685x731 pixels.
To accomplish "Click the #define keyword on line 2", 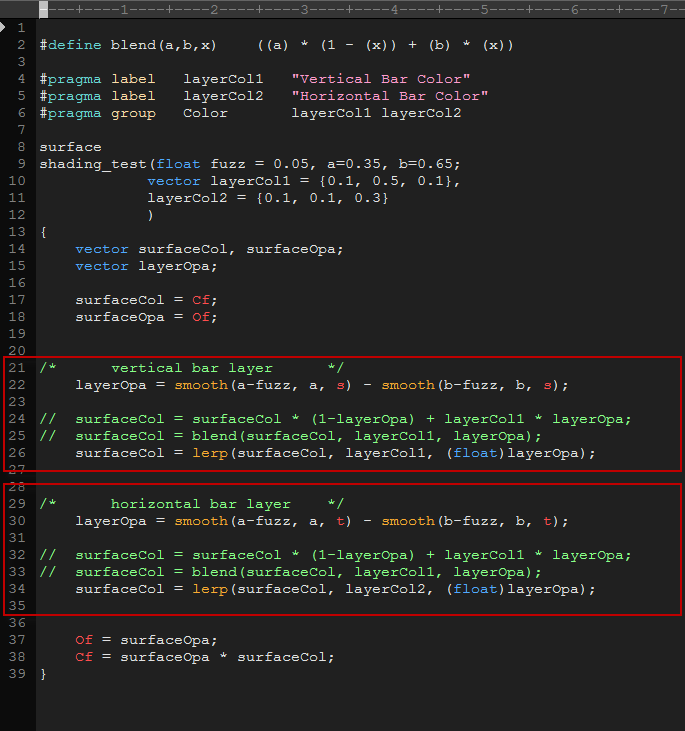I will [x=70, y=45].
